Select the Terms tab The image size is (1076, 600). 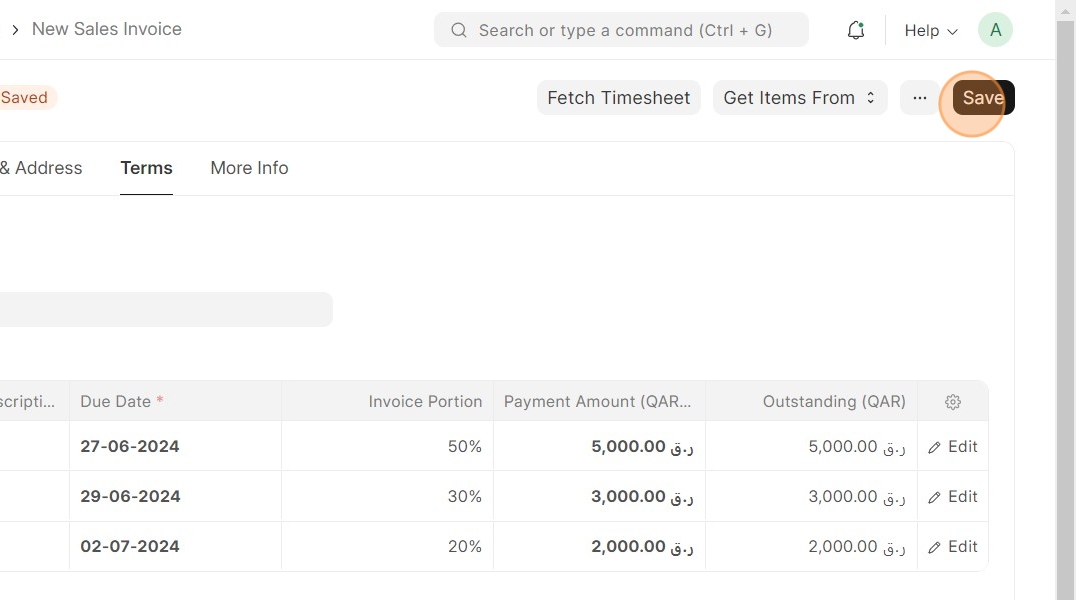point(146,168)
